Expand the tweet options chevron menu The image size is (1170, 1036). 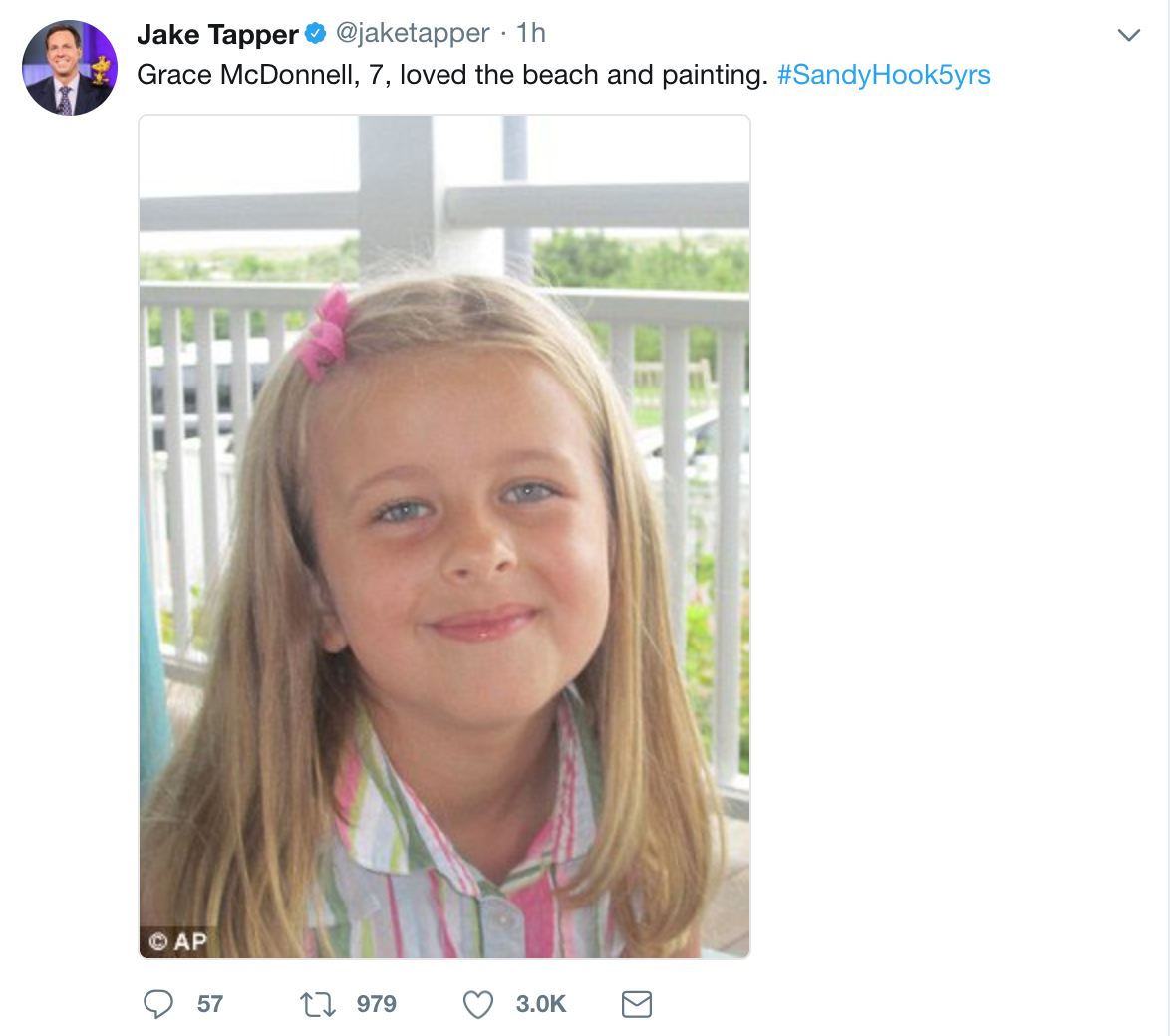[x=1128, y=36]
